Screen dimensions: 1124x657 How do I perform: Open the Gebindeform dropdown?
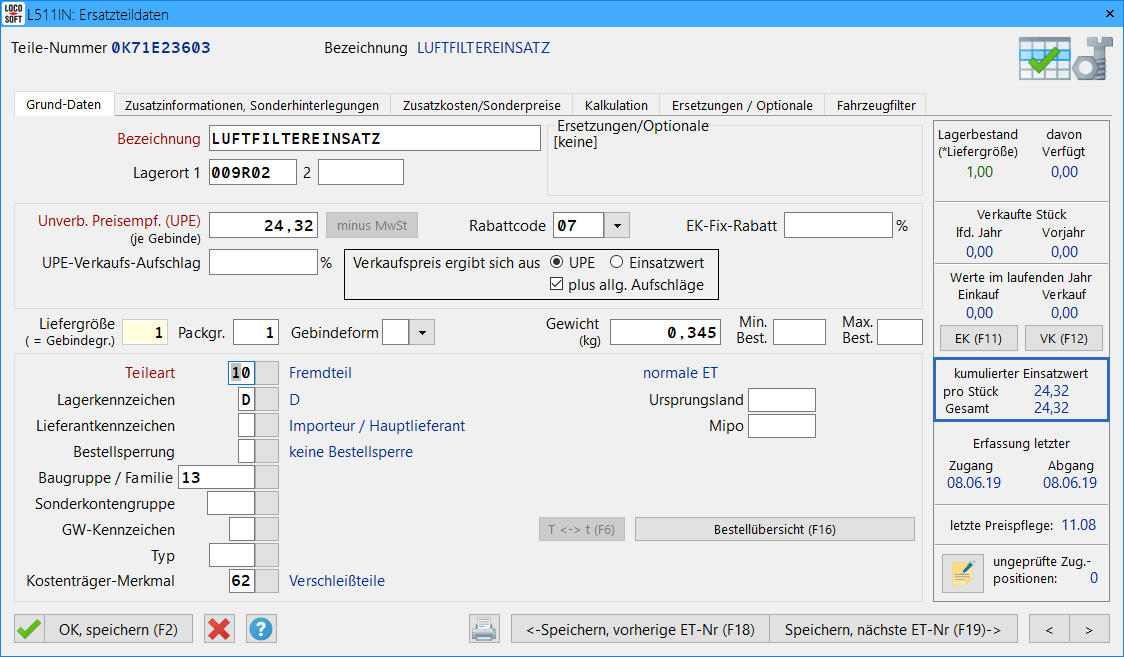coord(422,333)
